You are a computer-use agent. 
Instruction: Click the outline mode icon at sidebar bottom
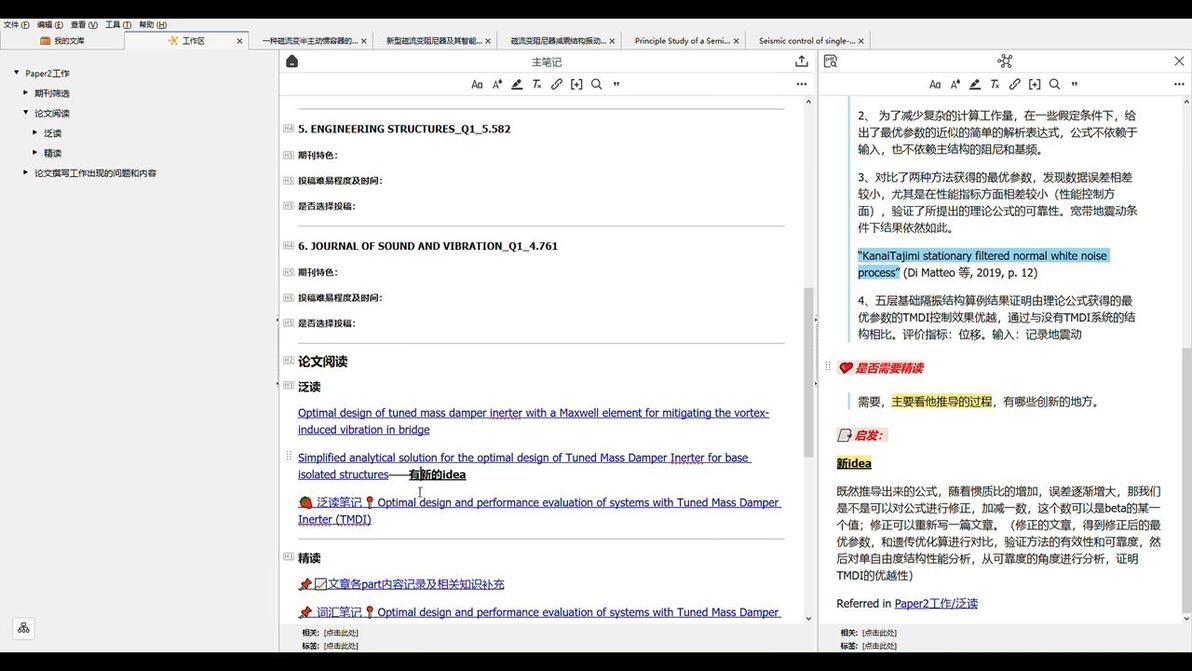(24, 628)
